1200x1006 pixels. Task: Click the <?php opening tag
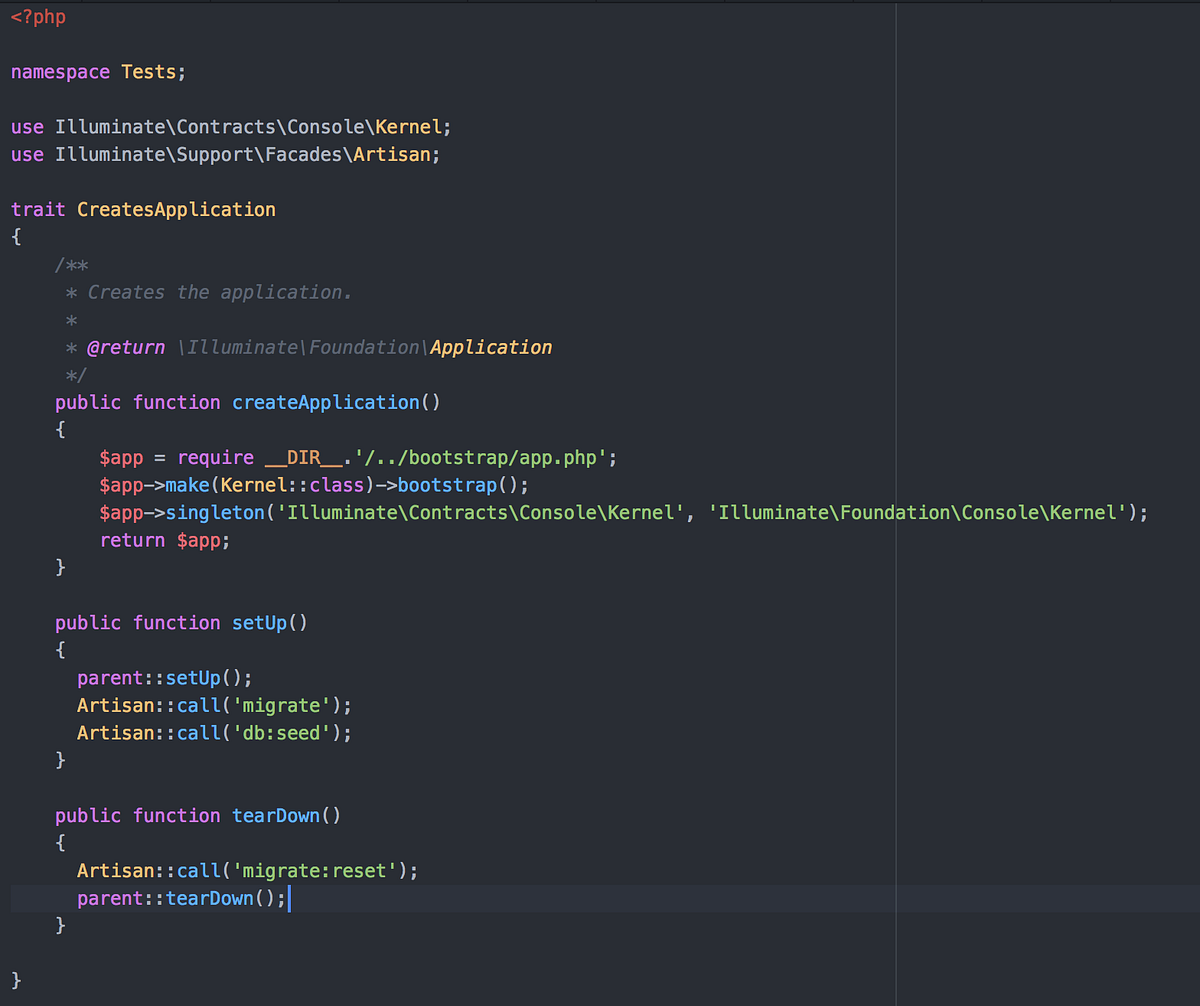click(37, 16)
